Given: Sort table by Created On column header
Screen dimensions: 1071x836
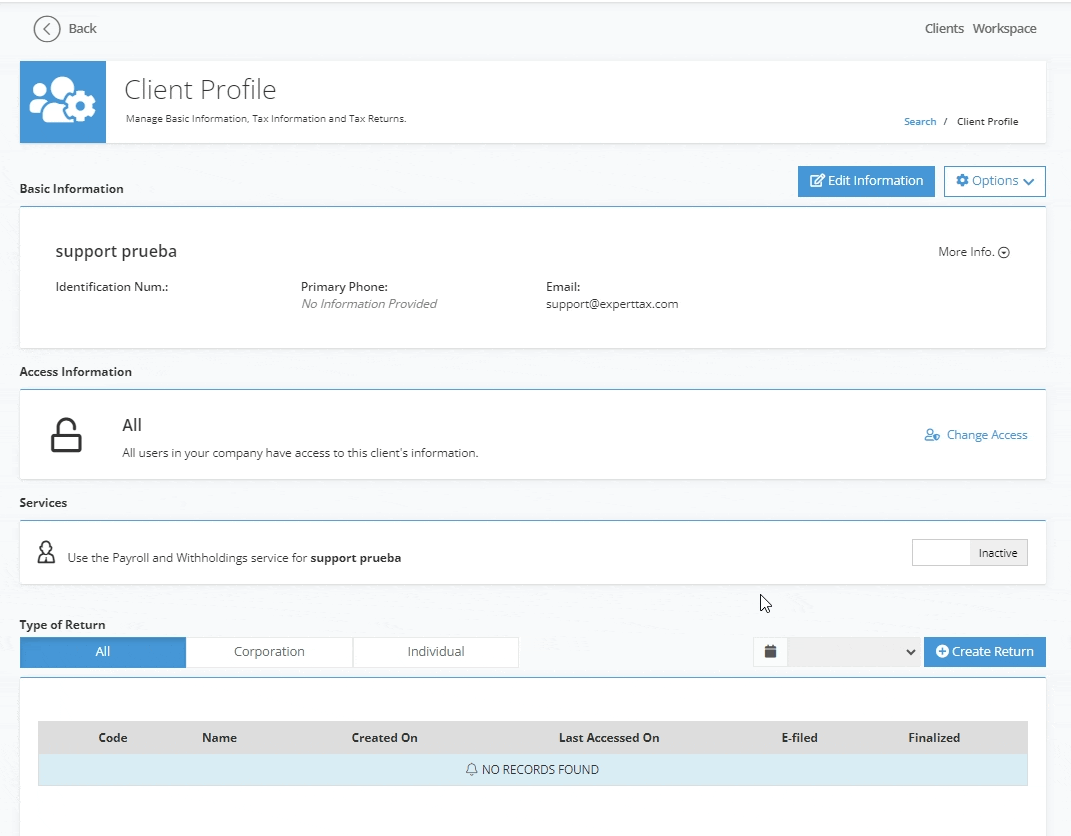Looking at the screenshot, I should [x=384, y=738].
